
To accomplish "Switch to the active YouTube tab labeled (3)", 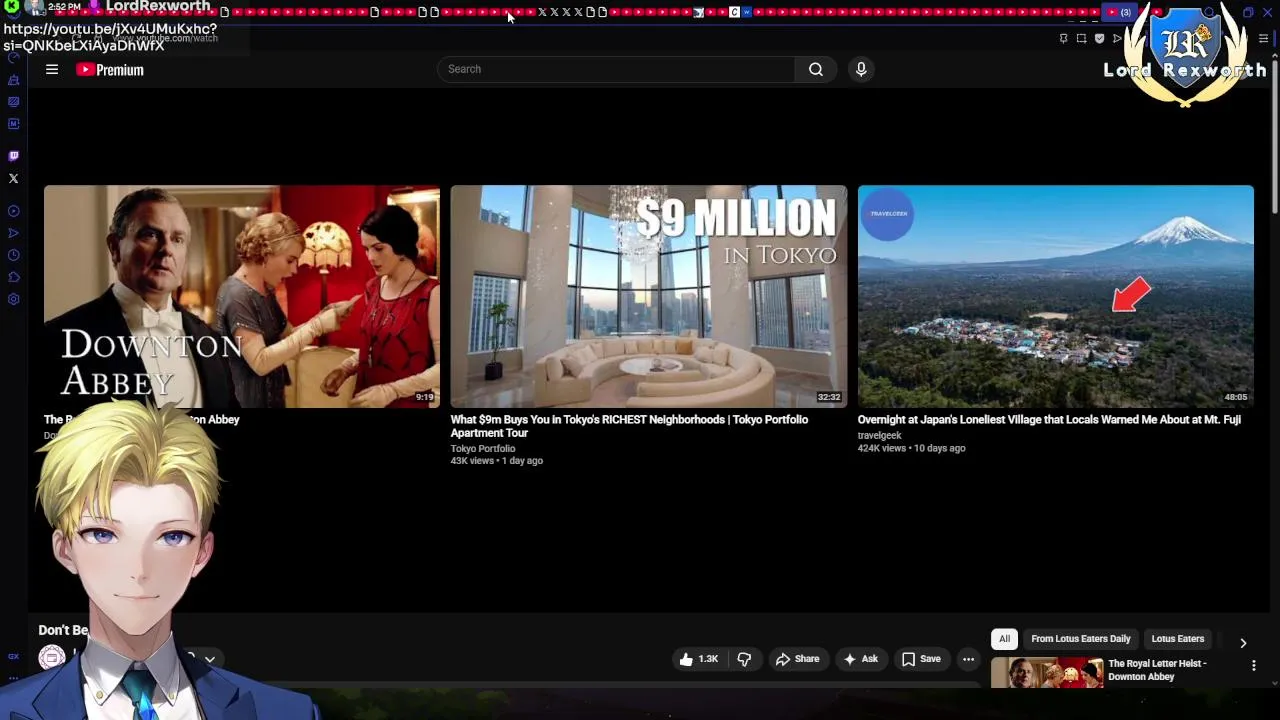I will tap(1119, 12).
